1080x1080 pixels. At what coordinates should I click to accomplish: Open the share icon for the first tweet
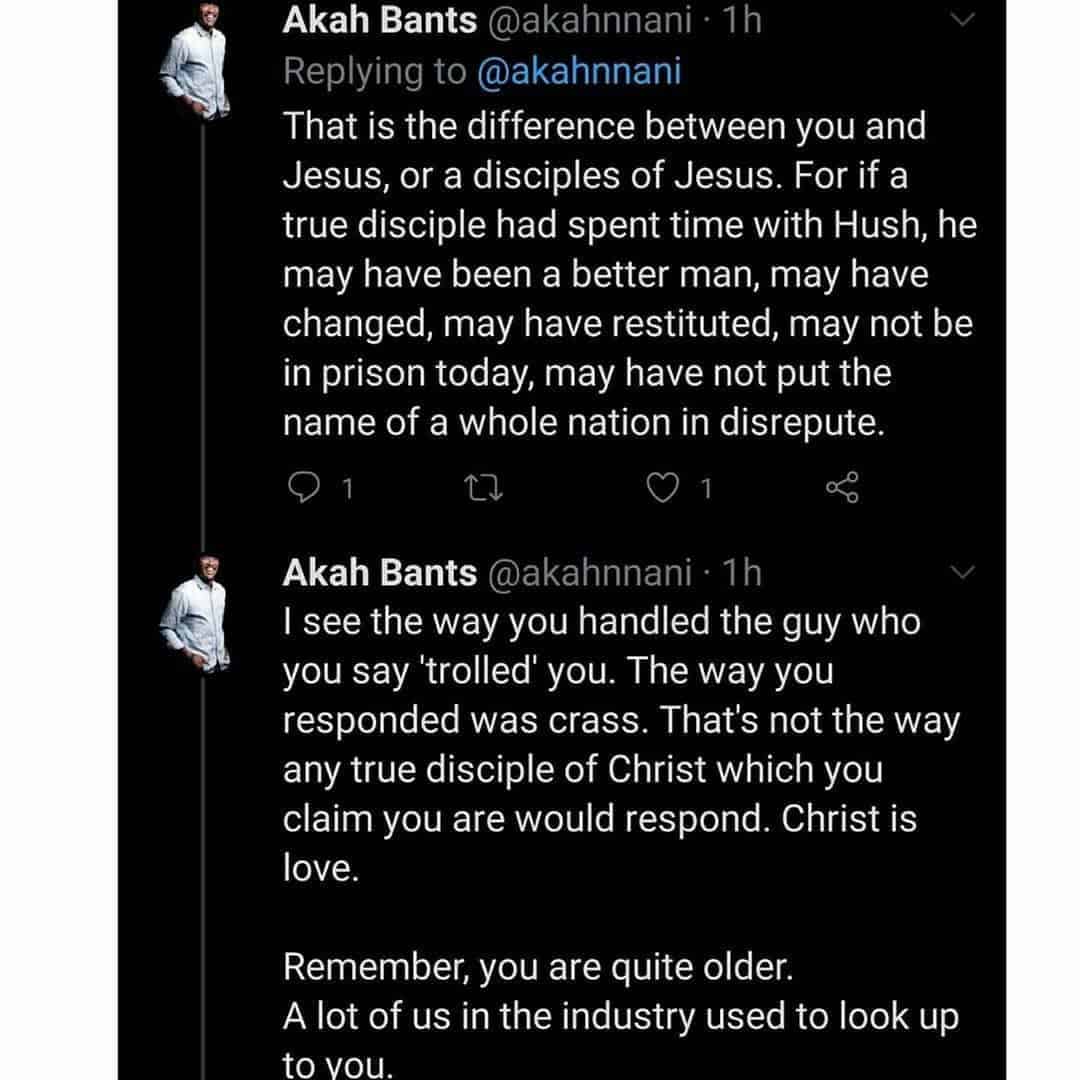tap(842, 488)
